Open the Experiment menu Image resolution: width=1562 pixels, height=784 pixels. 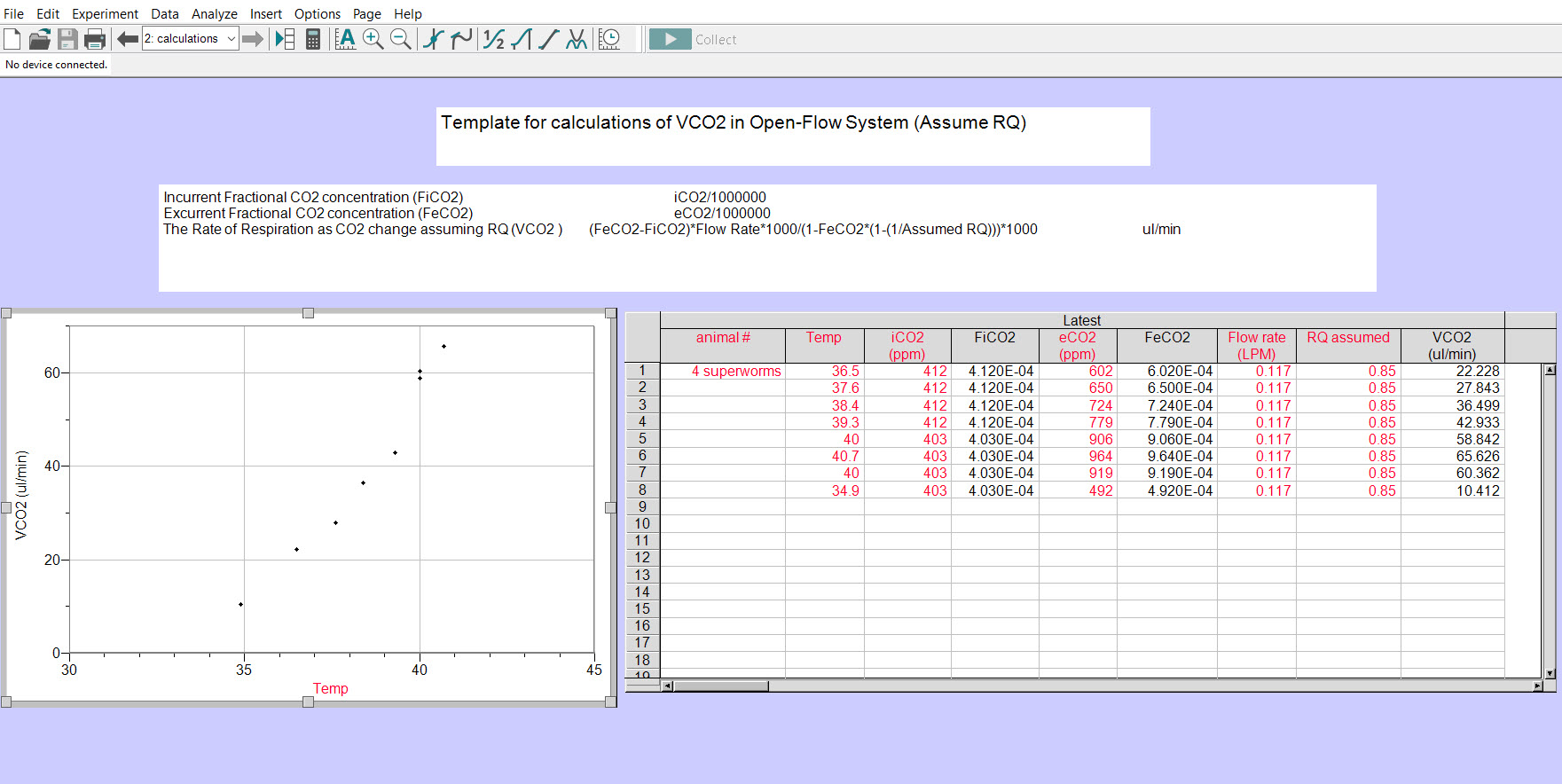click(105, 14)
